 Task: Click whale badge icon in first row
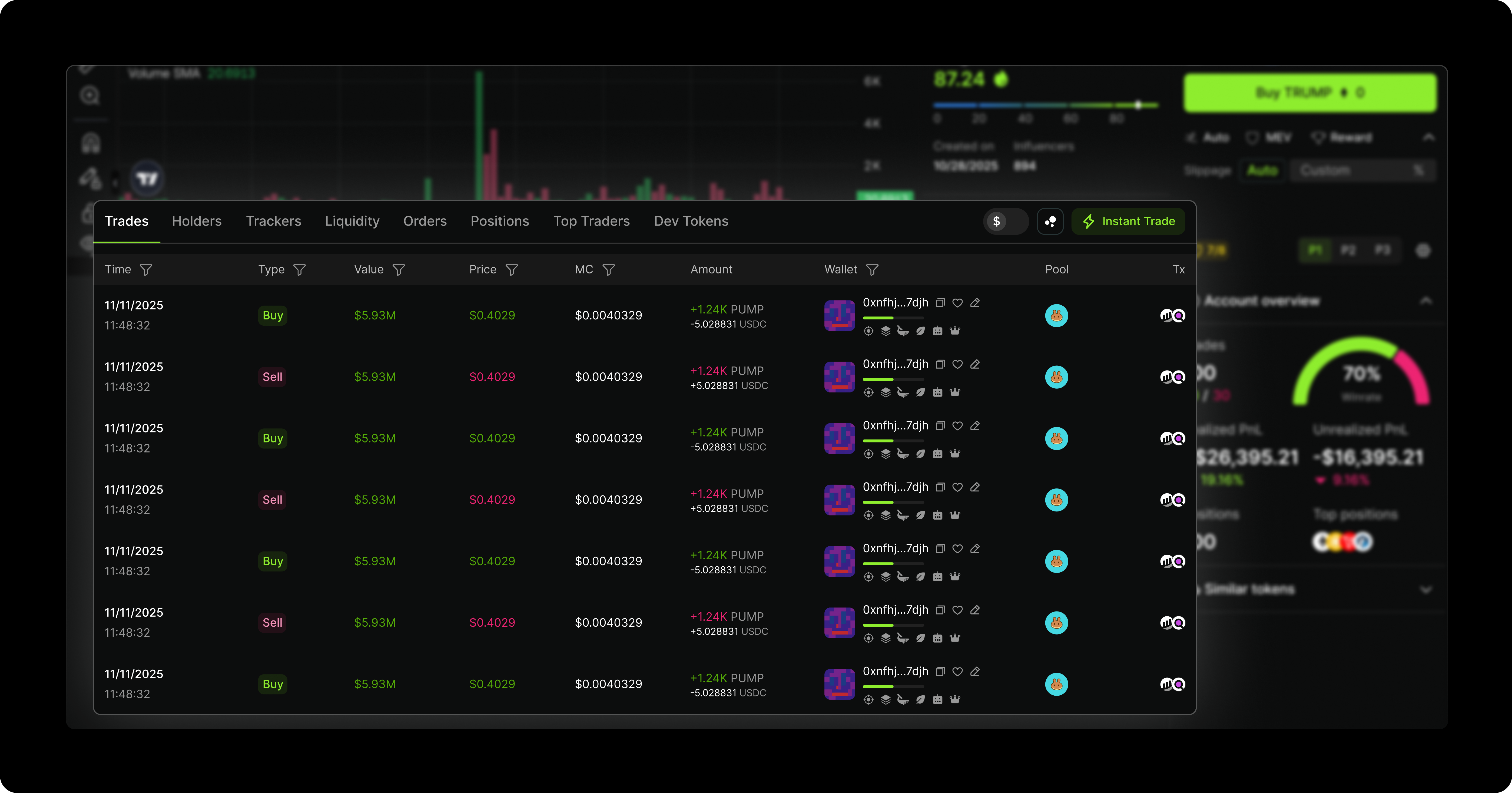[x=903, y=331]
